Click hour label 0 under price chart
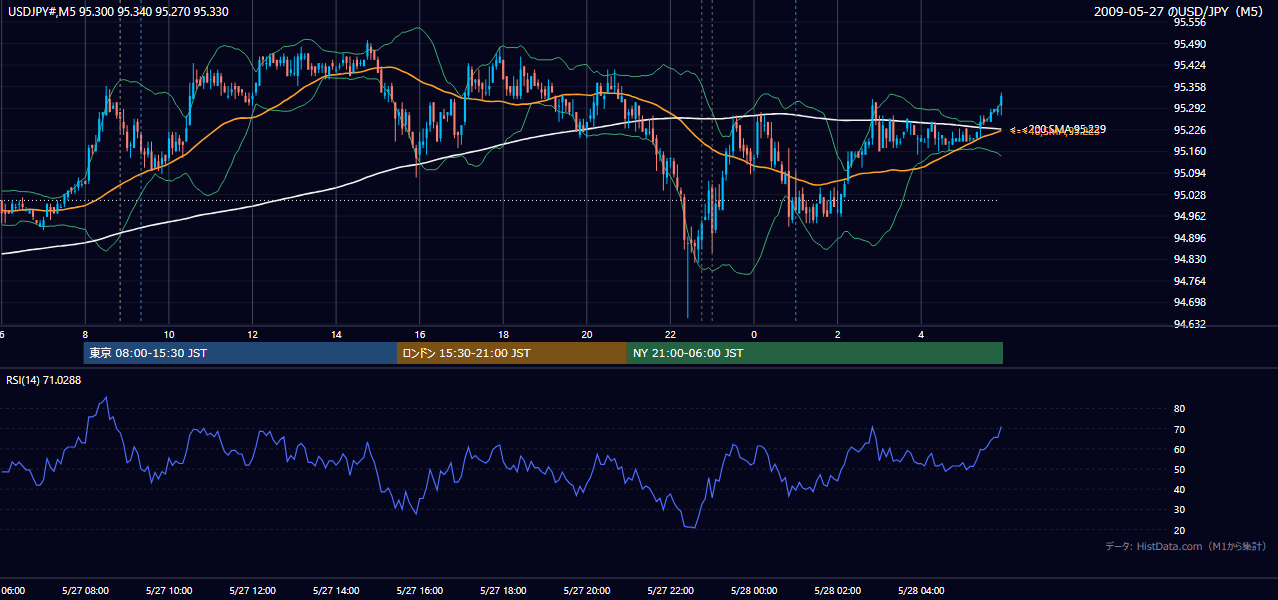Screen dimensions: 1278x600 coord(753,335)
